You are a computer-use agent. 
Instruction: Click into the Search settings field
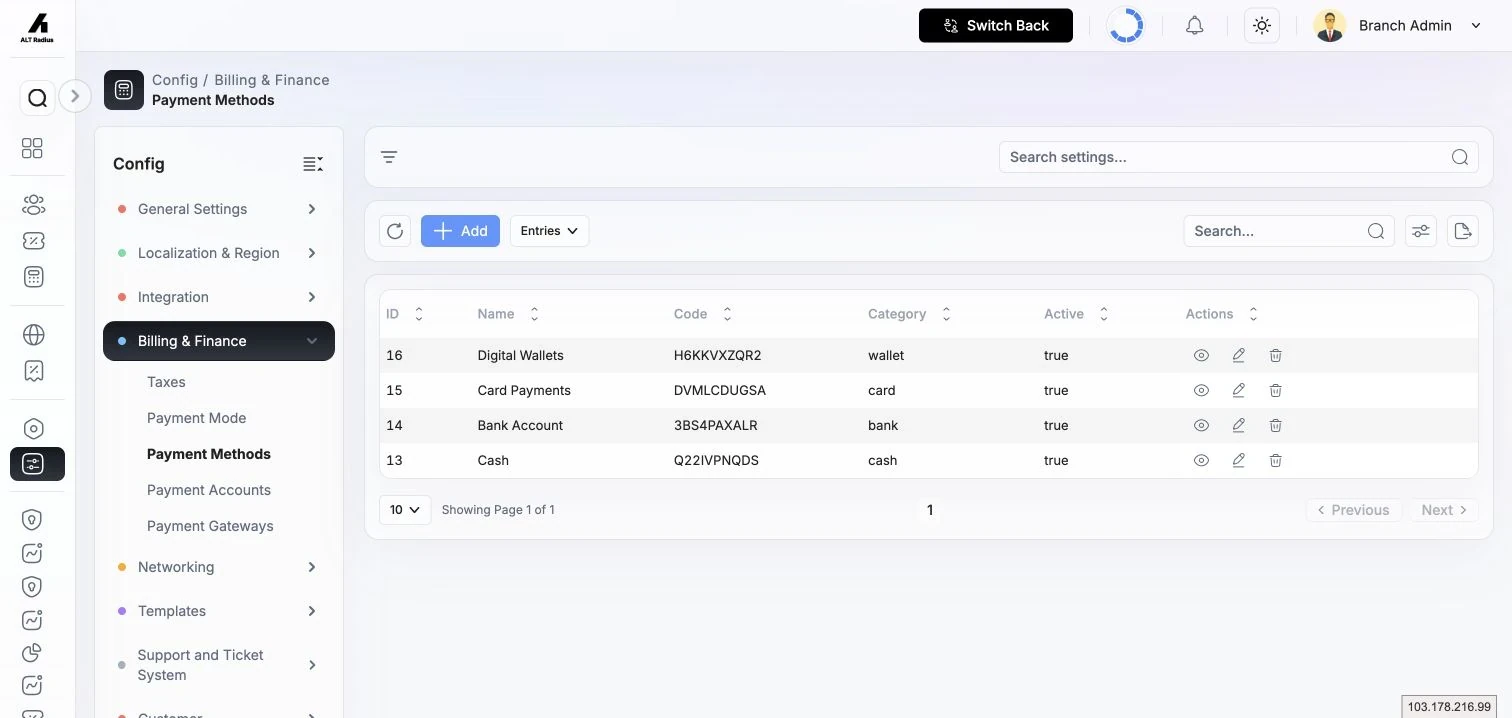coord(1238,157)
